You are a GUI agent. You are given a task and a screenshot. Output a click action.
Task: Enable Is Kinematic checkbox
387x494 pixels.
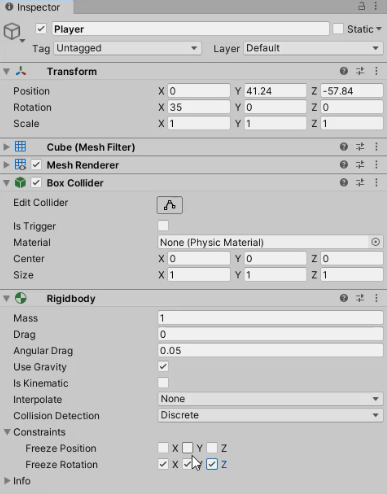click(x=163, y=383)
